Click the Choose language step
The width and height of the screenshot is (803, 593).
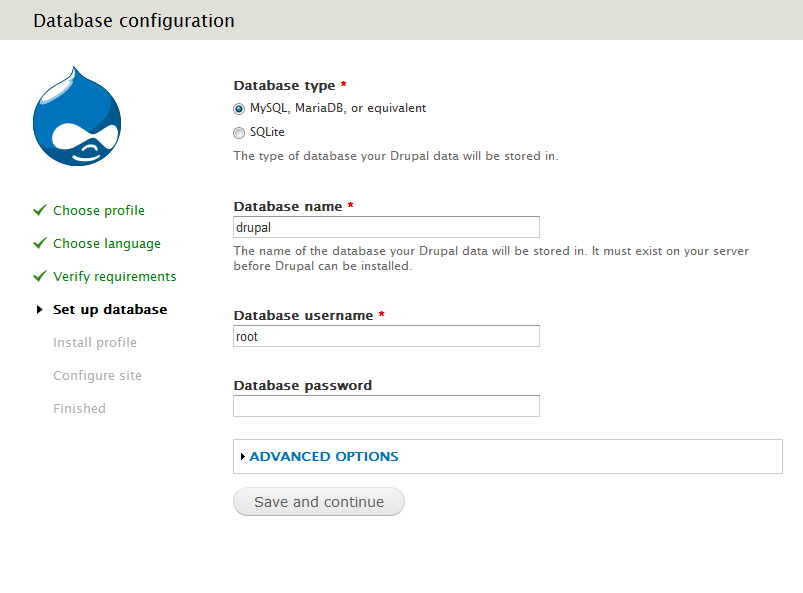coord(107,243)
